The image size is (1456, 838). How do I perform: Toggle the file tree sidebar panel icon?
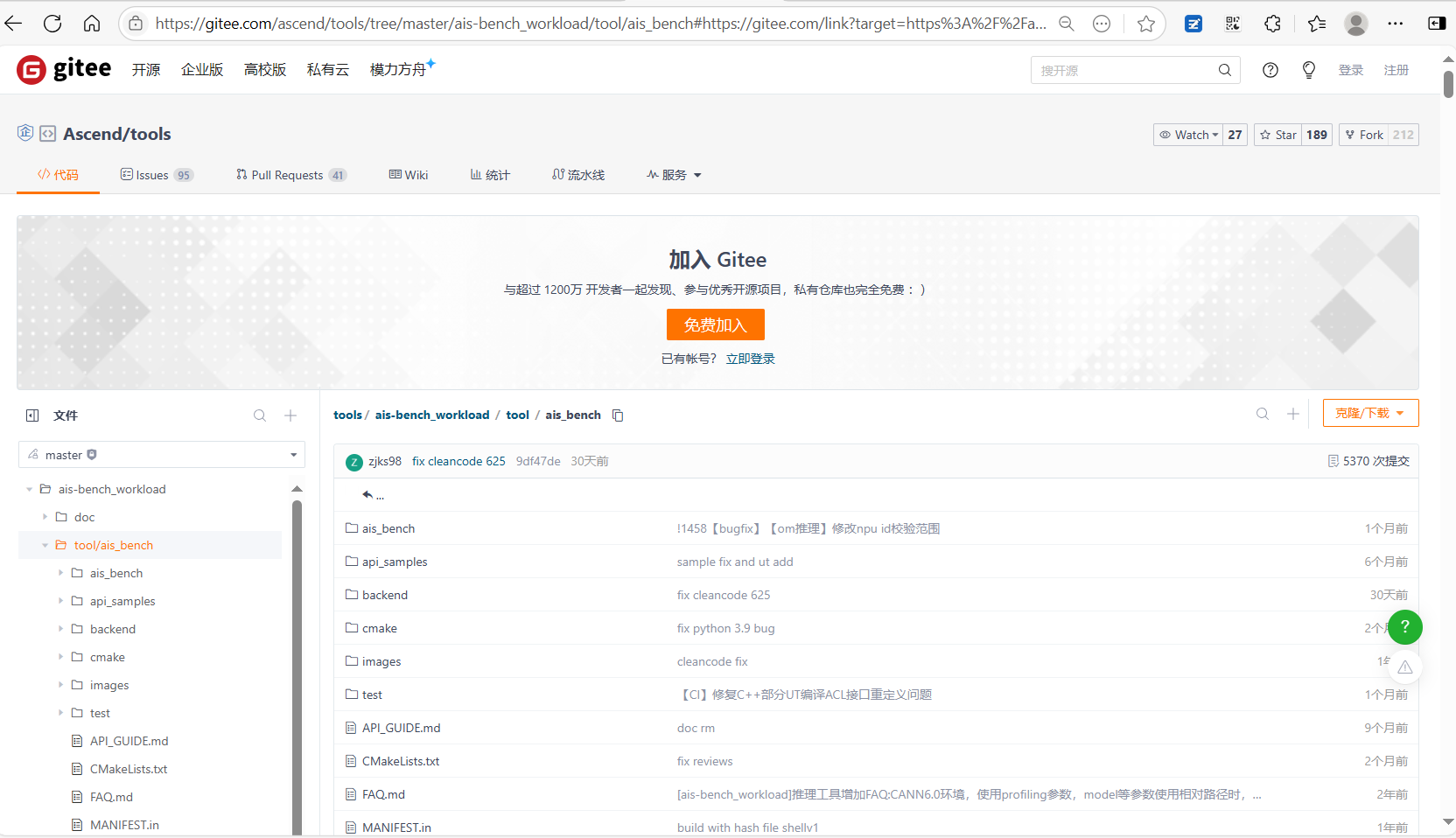pos(32,416)
